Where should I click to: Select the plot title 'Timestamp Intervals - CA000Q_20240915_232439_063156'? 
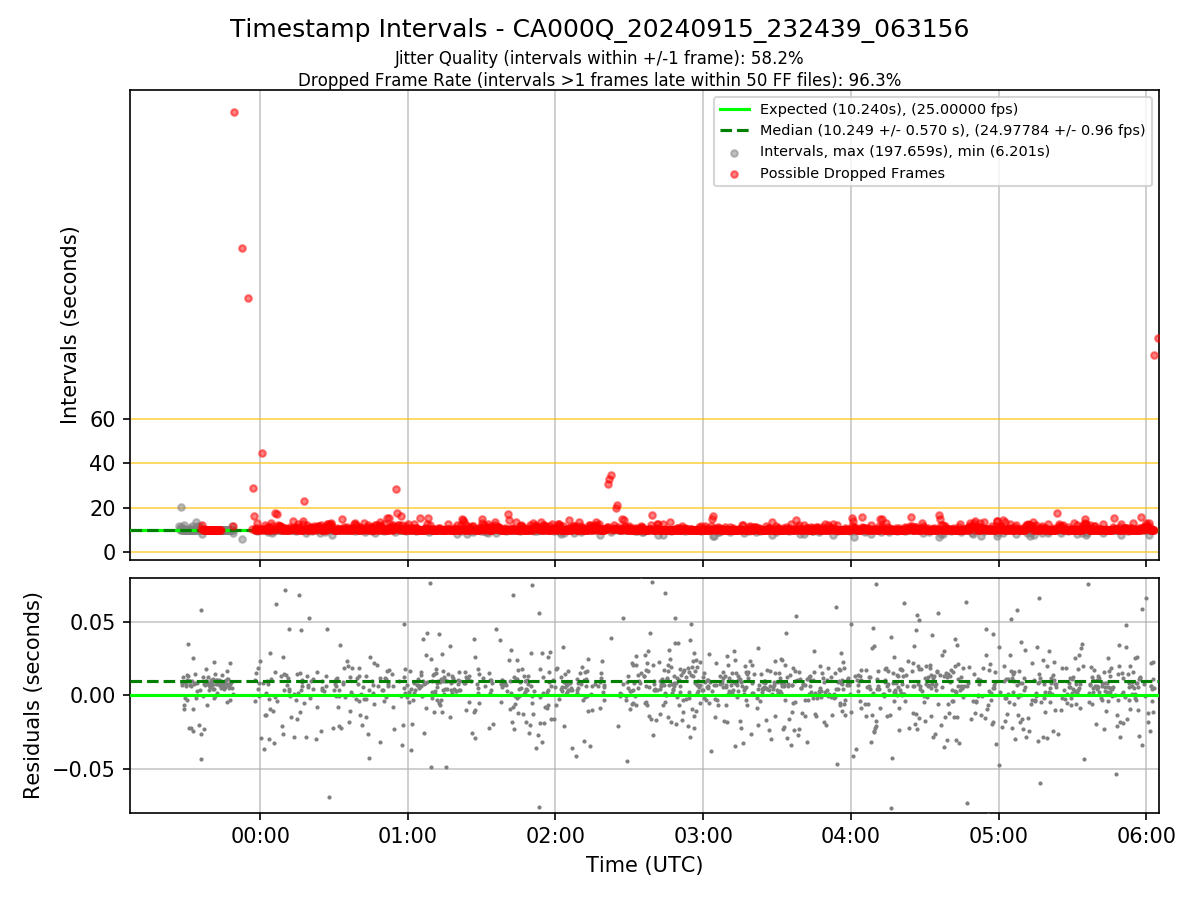click(x=599, y=29)
